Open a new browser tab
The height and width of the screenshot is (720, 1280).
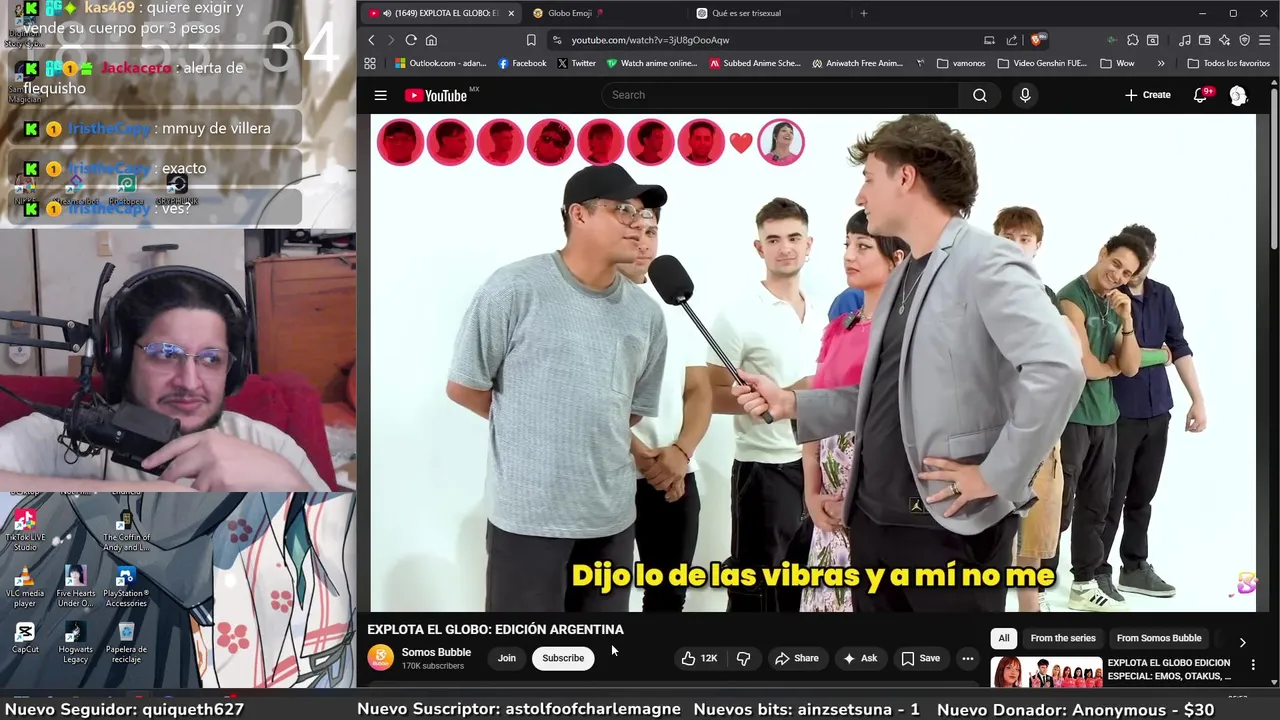tap(864, 13)
